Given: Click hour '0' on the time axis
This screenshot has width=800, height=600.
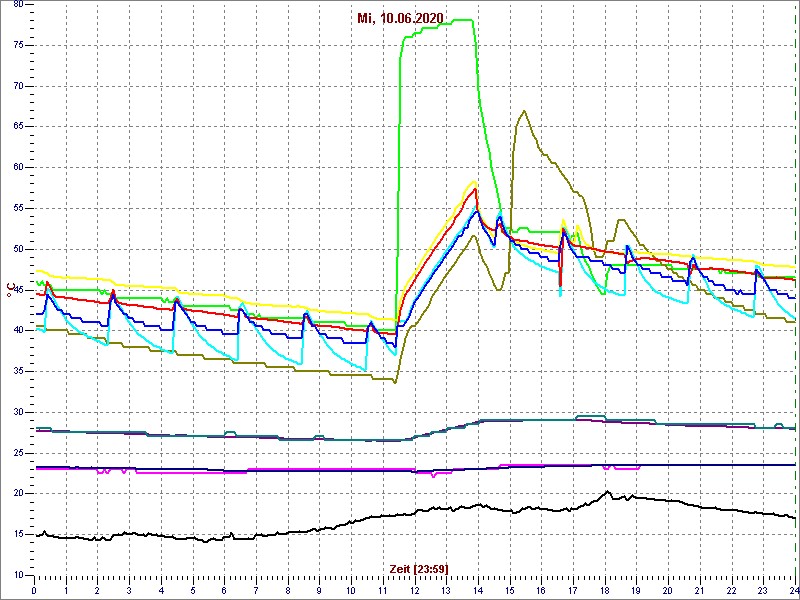Looking at the screenshot, I should (x=34, y=591).
